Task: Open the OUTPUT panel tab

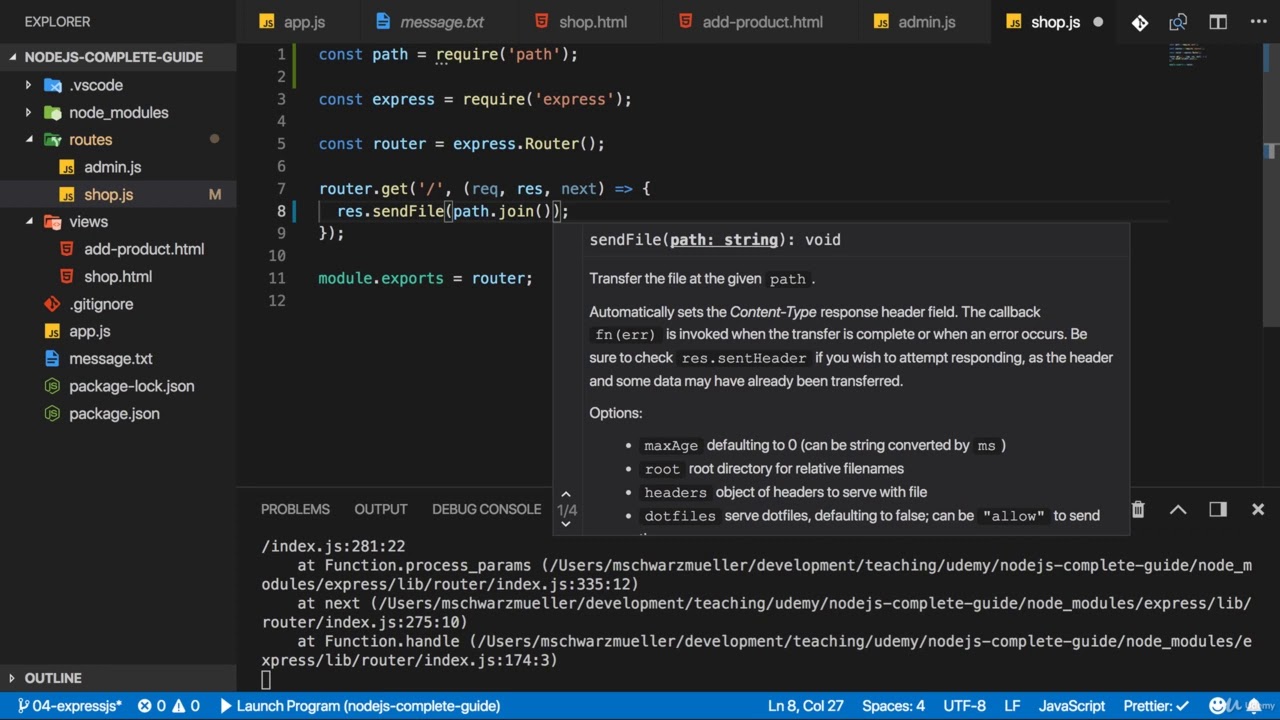Action: click(381, 509)
